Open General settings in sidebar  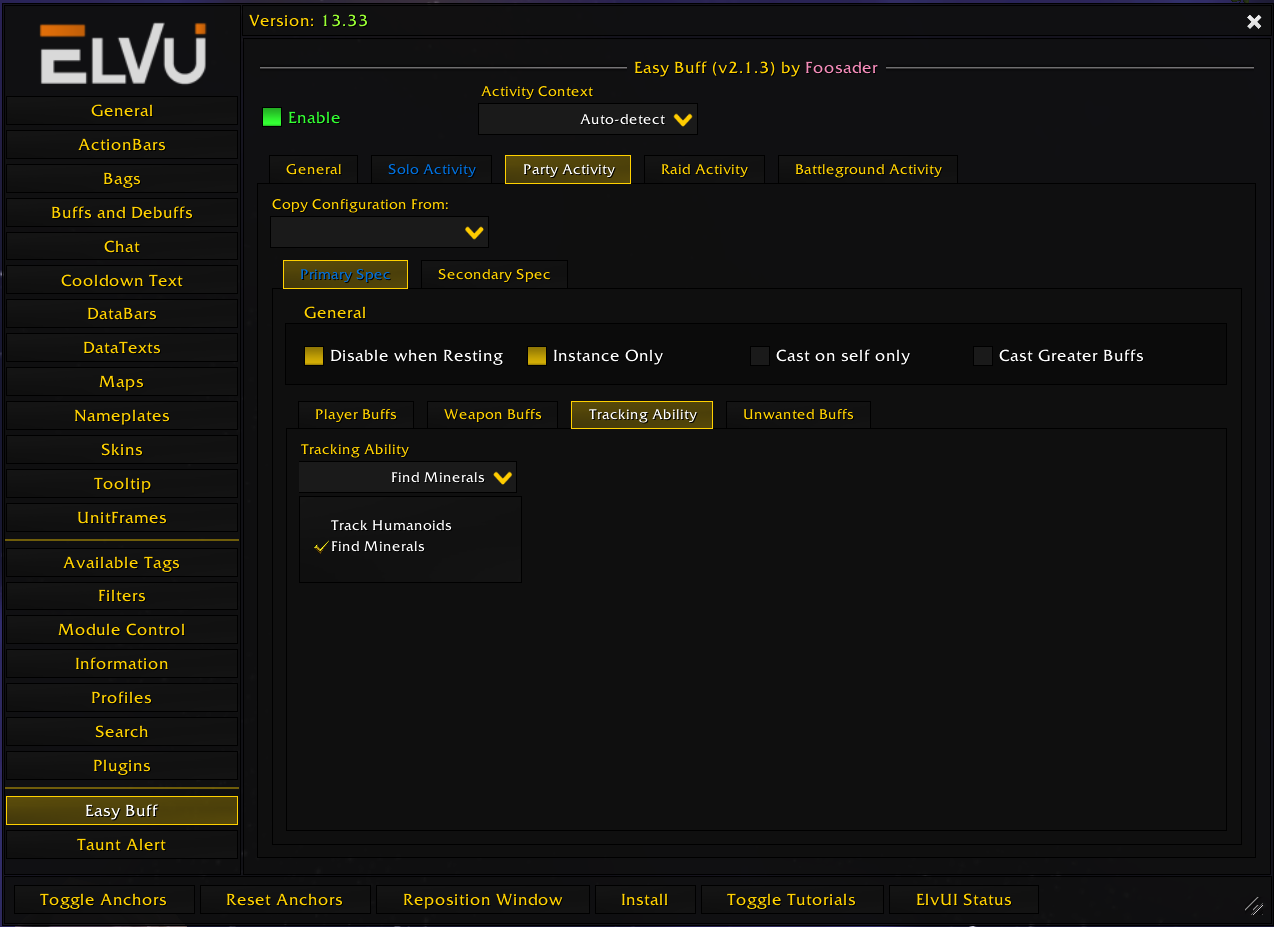pyautogui.click(x=122, y=111)
